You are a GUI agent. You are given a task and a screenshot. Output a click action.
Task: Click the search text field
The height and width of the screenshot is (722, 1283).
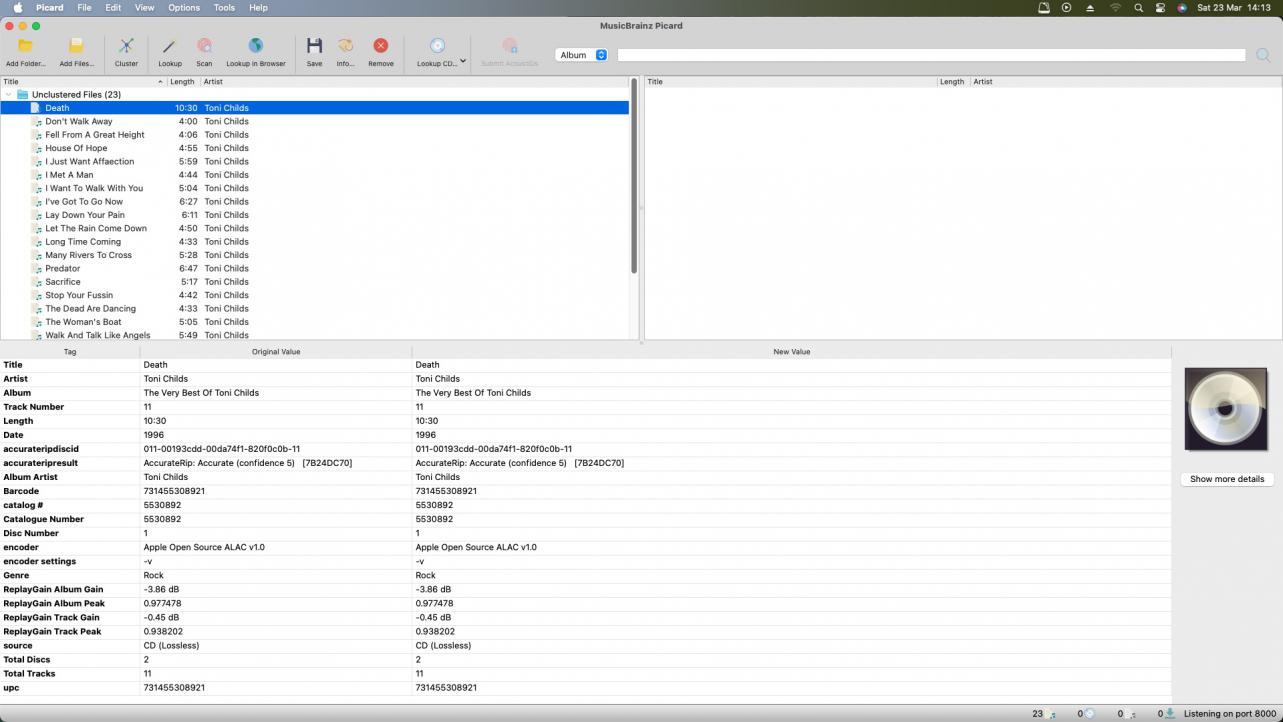click(930, 55)
